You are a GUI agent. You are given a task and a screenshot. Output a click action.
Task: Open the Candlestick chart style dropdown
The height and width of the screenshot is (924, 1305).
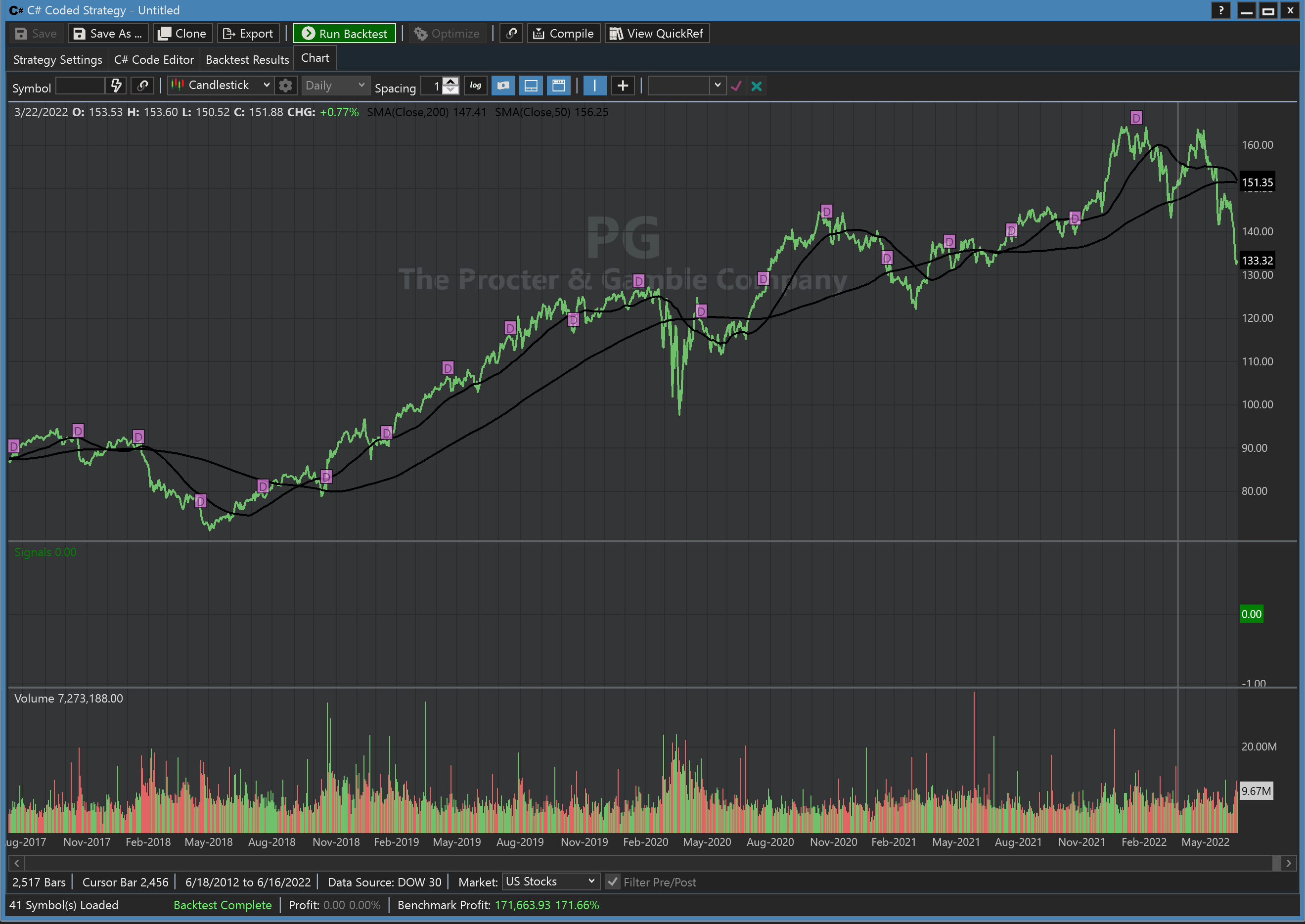pyautogui.click(x=221, y=86)
